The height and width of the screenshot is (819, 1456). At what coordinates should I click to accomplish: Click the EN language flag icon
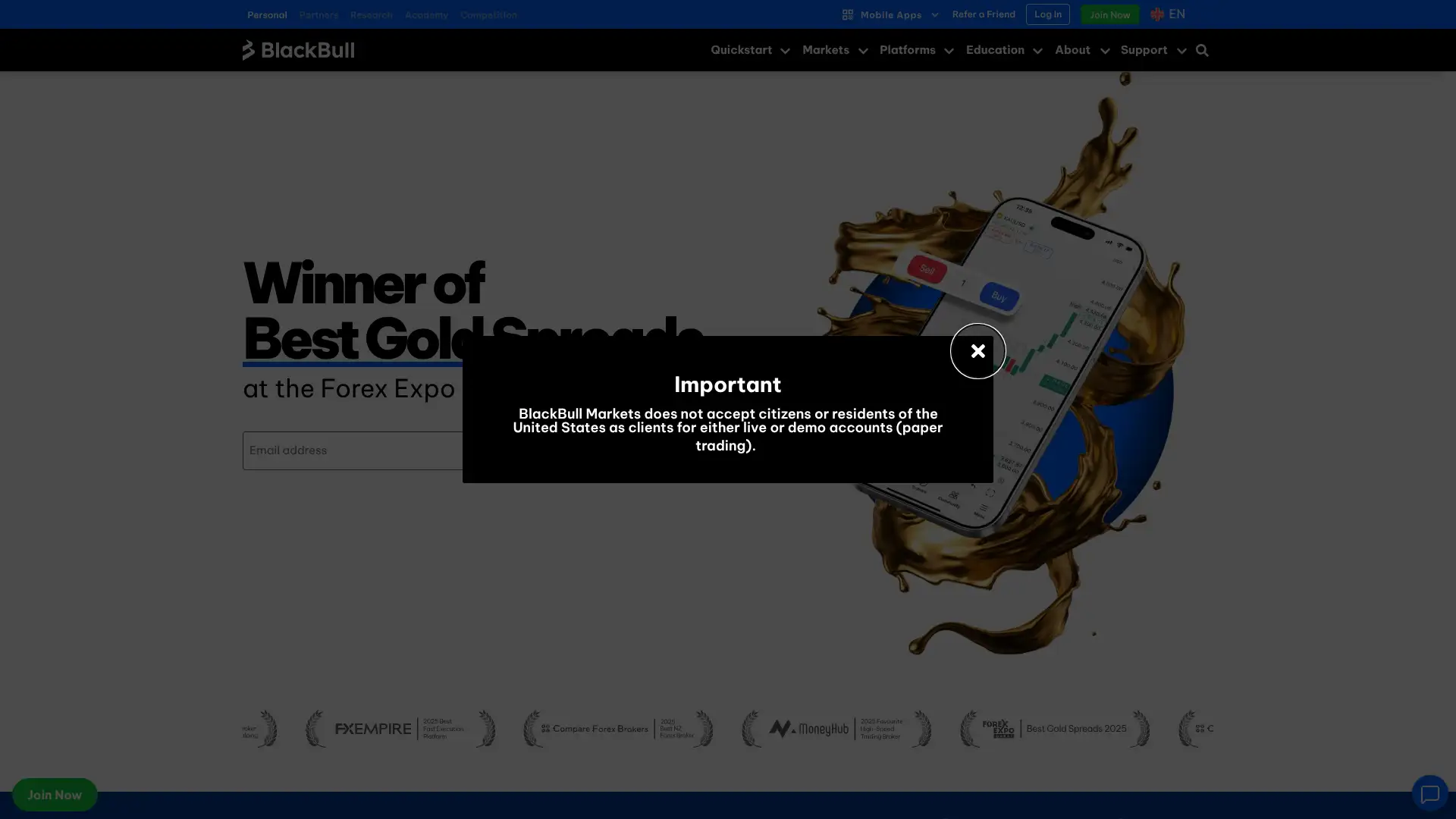(1156, 14)
